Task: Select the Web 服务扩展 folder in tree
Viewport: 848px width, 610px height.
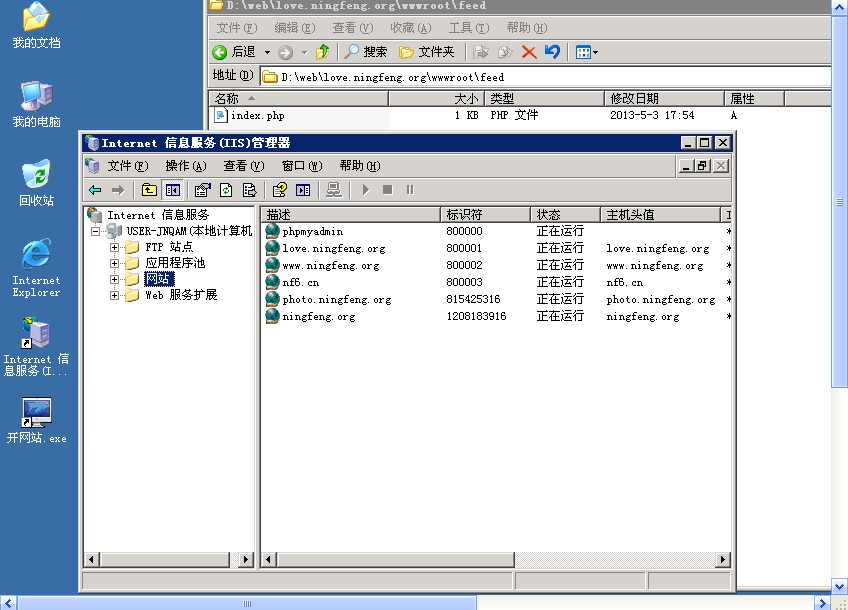Action: coord(181,295)
